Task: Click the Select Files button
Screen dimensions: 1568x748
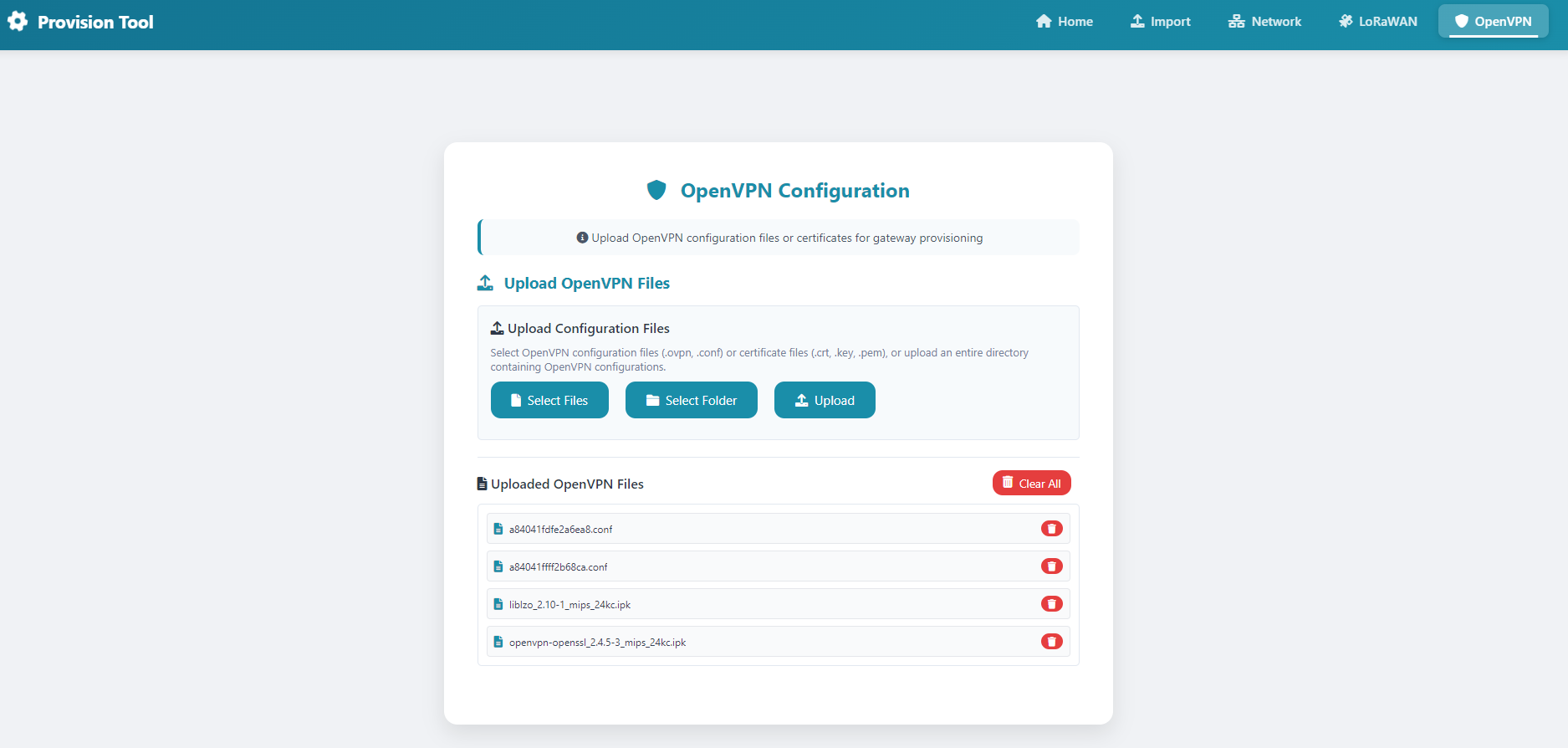Action: (549, 400)
